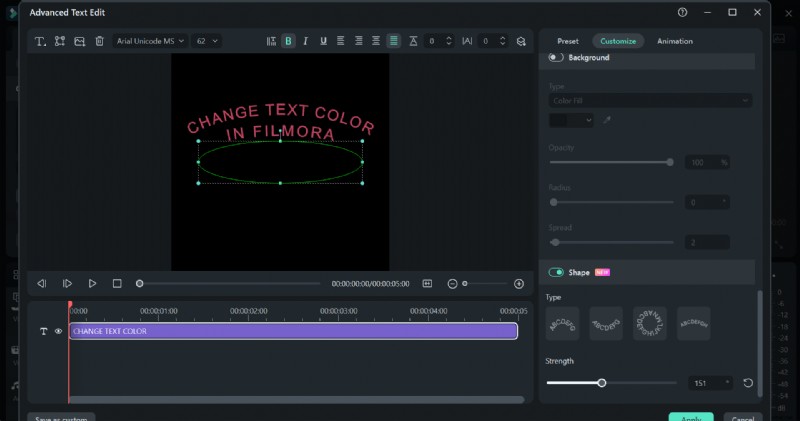
Task: Click the eyedropper color picker icon
Action: coord(607,120)
